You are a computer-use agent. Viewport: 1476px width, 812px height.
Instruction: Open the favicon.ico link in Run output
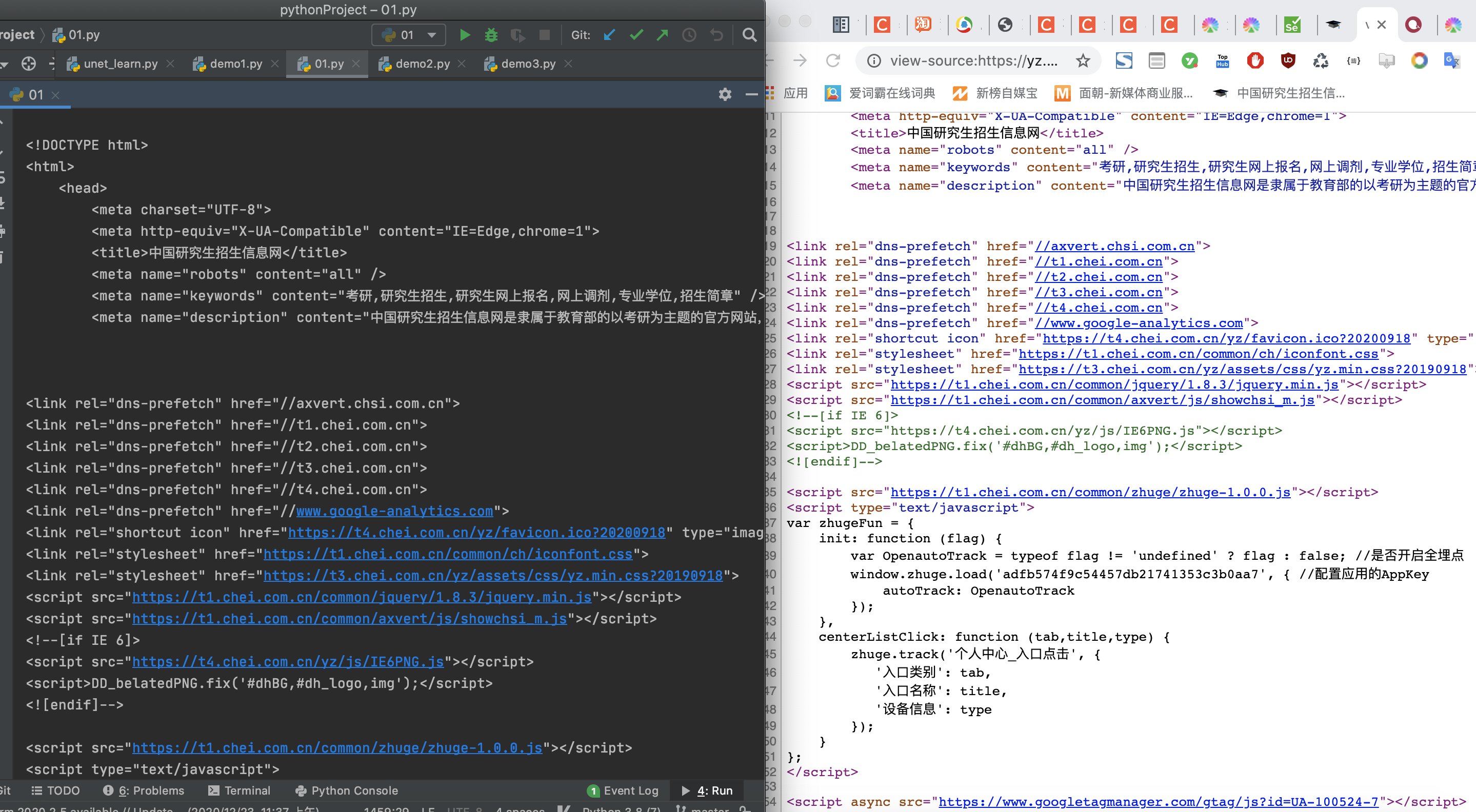477,533
